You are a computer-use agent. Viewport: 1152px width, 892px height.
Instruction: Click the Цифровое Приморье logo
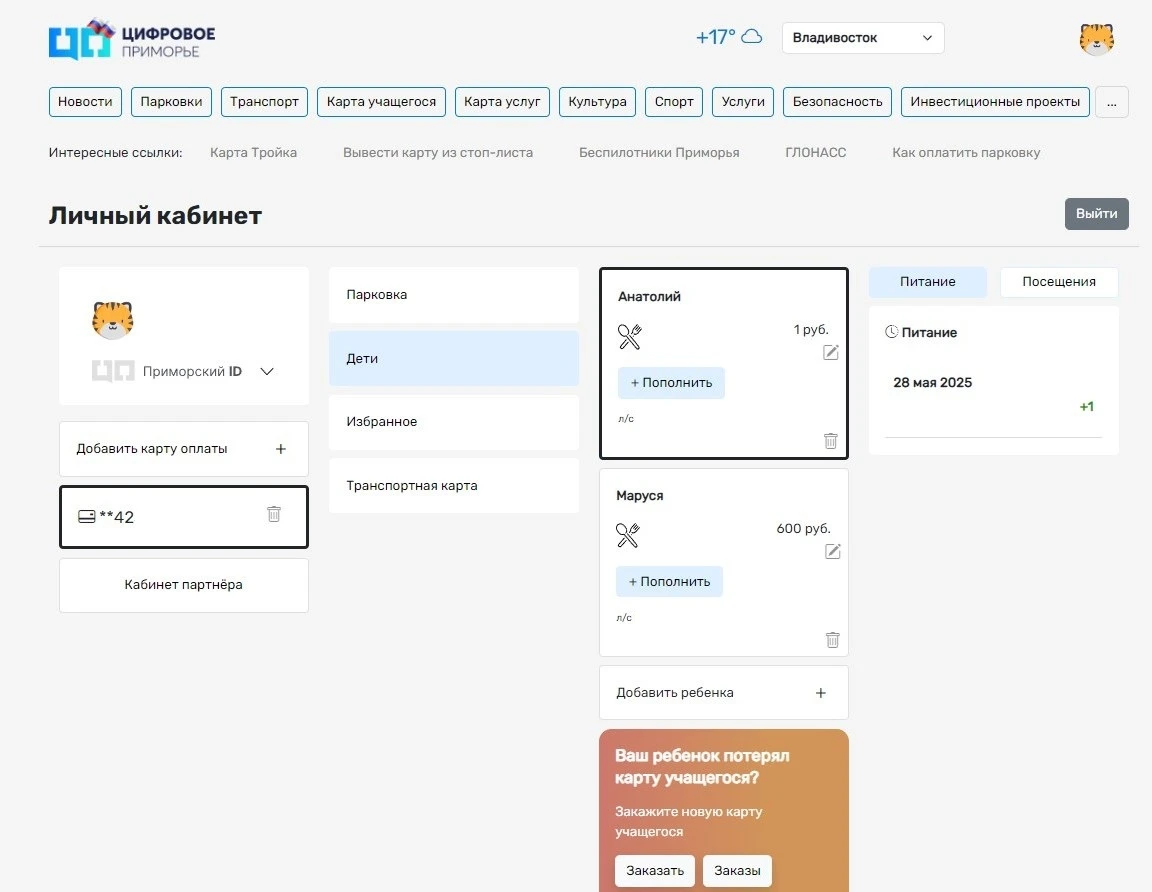(x=132, y=40)
